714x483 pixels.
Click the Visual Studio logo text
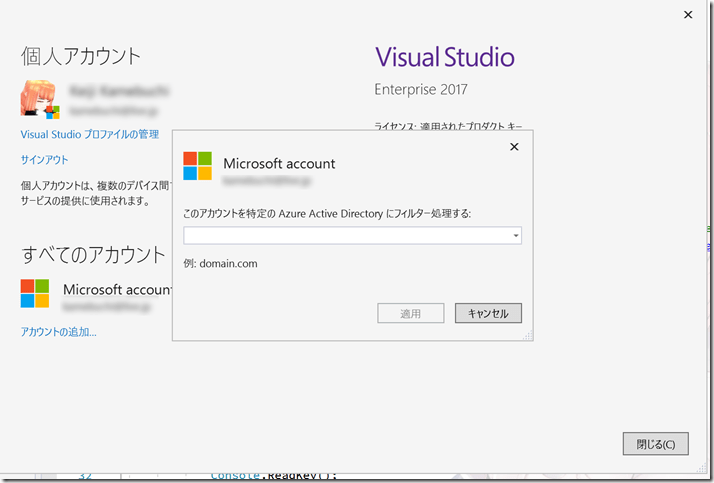point(445,57)
